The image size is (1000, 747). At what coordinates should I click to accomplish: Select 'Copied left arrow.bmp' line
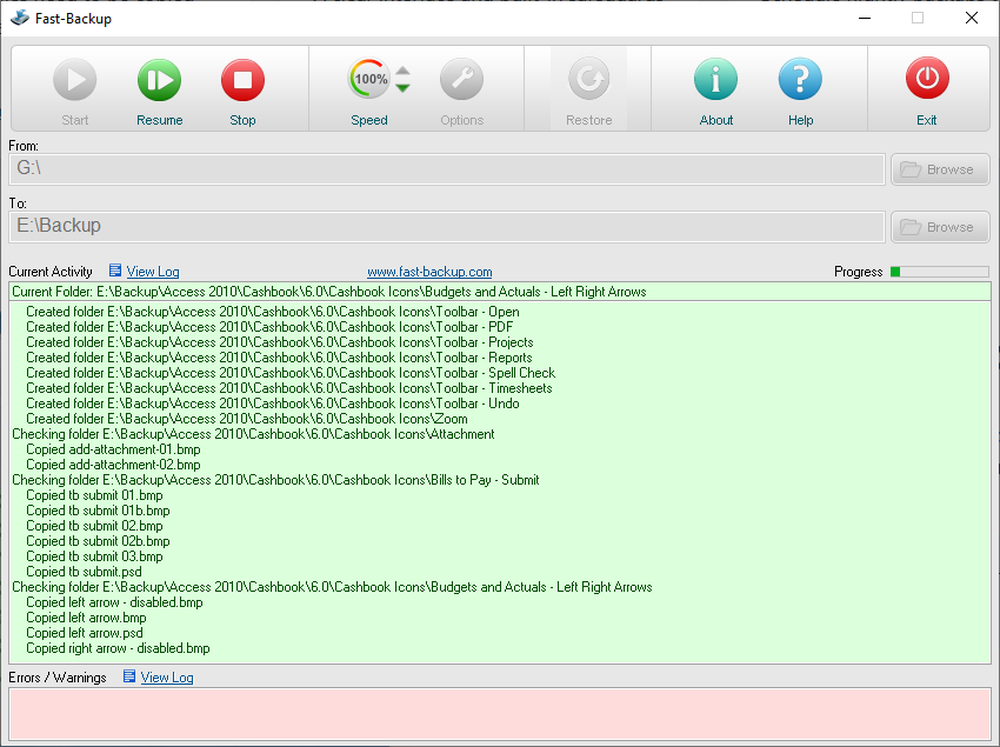[86, 618]
